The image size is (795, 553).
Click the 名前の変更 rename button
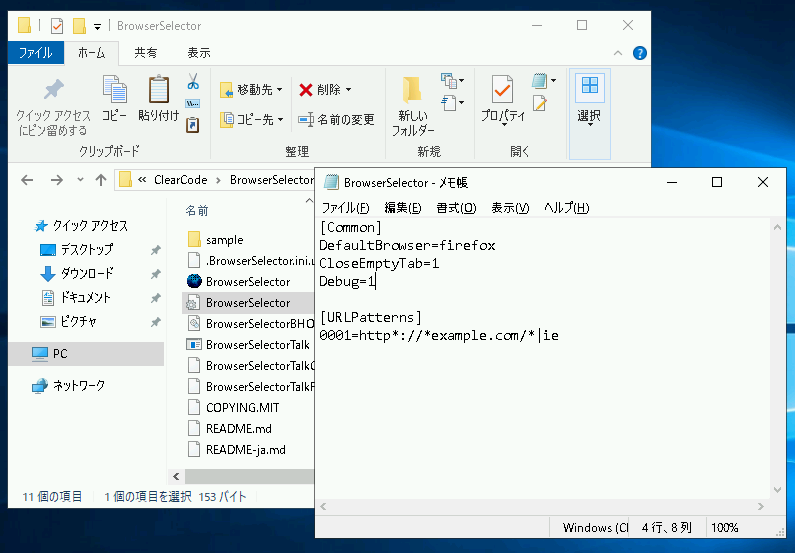[x=336, y=120]
